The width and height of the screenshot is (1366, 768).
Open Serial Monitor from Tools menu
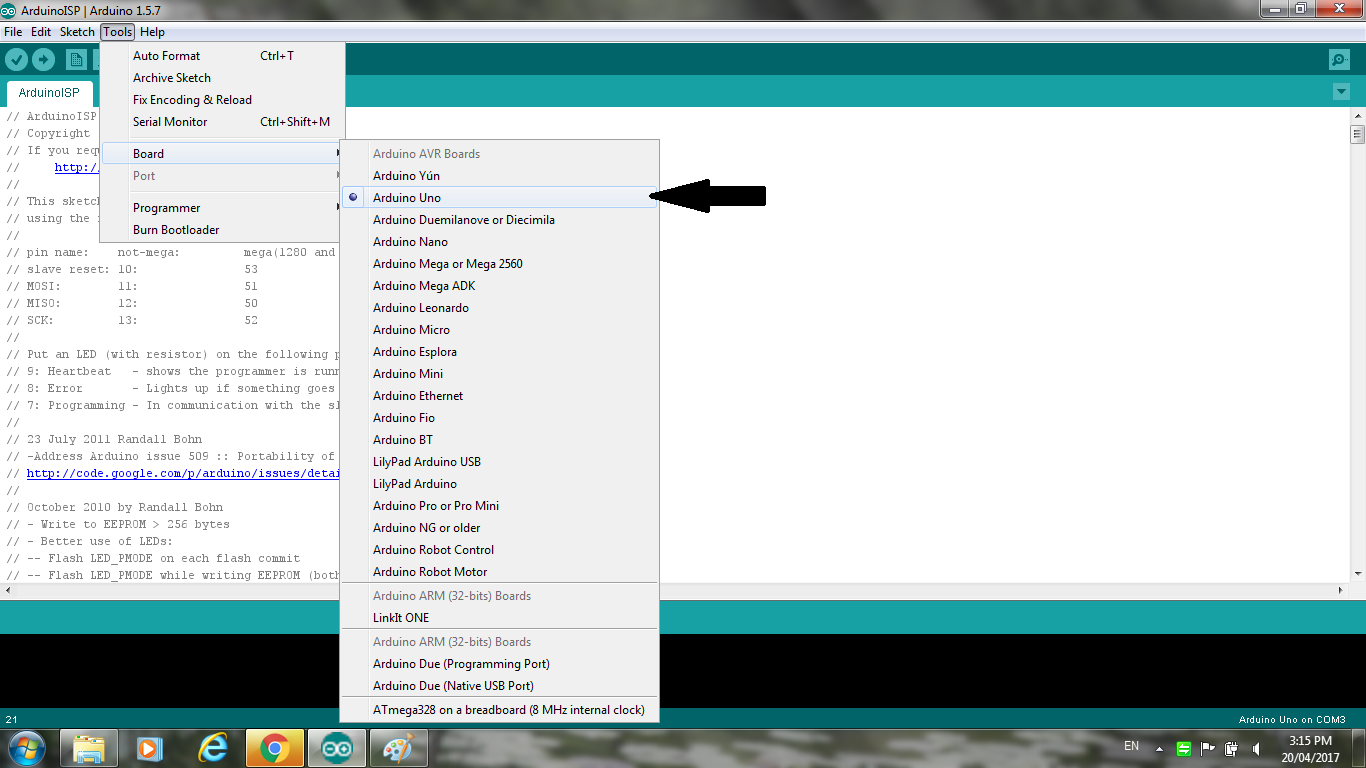[223, 122]
